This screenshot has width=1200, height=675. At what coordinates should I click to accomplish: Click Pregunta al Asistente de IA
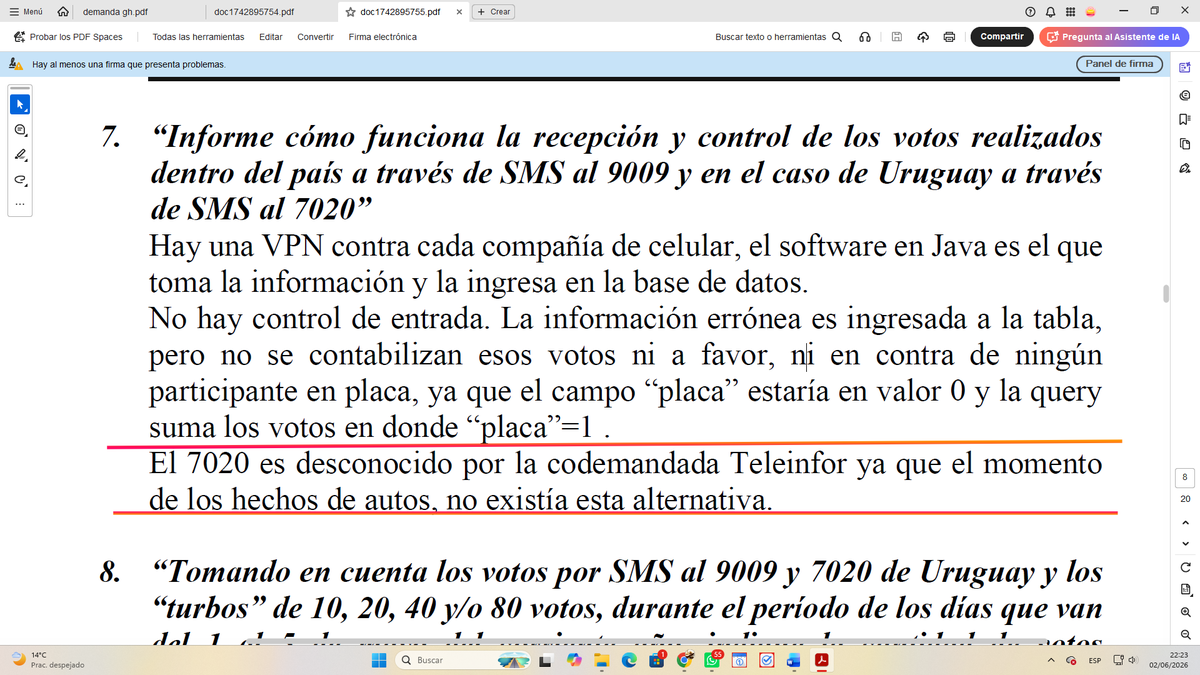coord(1113,37)
